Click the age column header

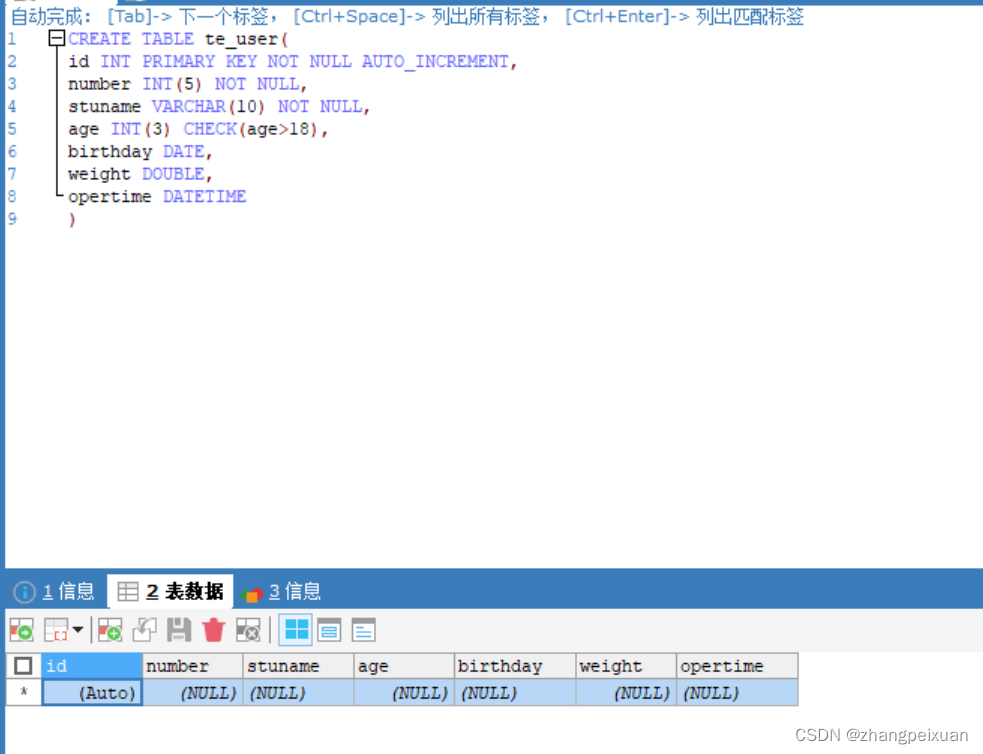pos(404,666)
